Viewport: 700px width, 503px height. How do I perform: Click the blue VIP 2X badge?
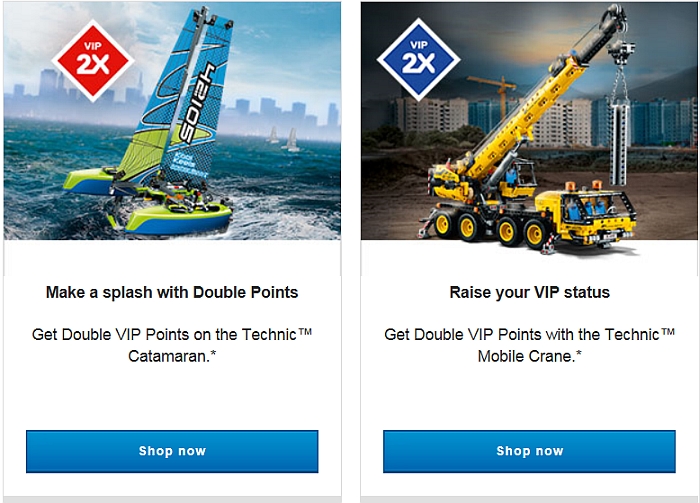pos(418,59)
